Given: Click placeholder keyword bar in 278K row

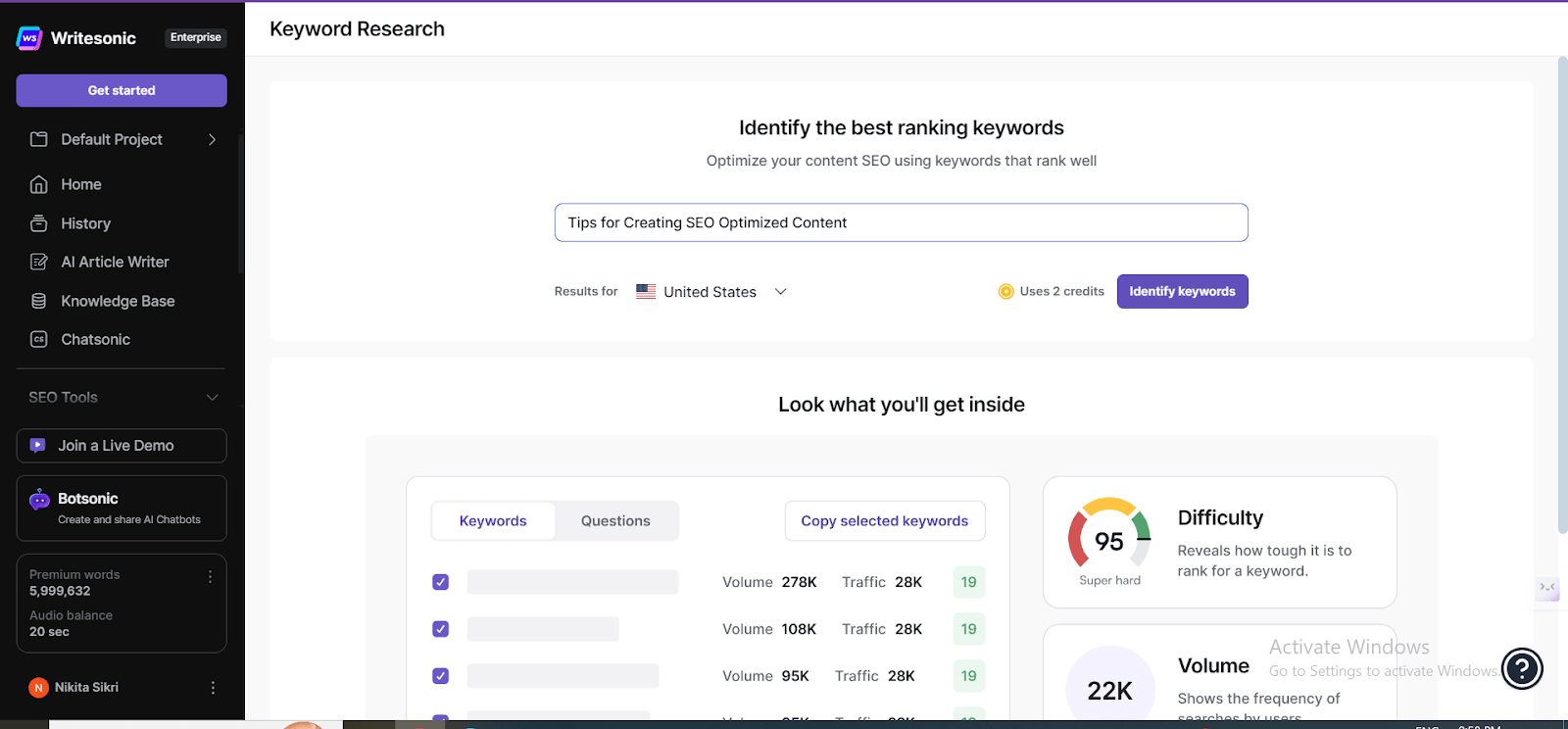Looking at the screenshot, I should coord(572,582).
